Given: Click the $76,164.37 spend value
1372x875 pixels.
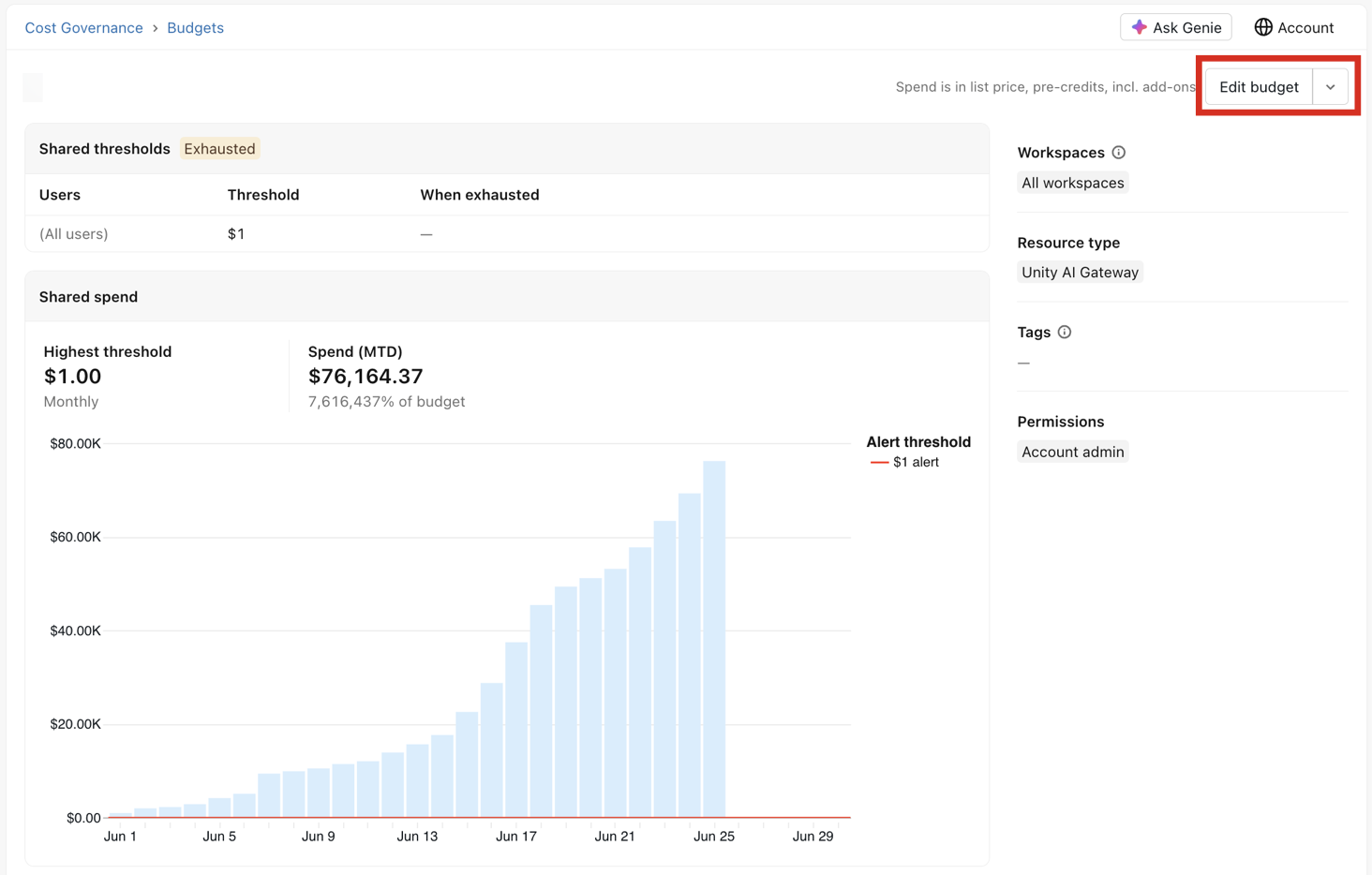Looking at the screenshot, I should pyautogui.click(x=365, y=377).
